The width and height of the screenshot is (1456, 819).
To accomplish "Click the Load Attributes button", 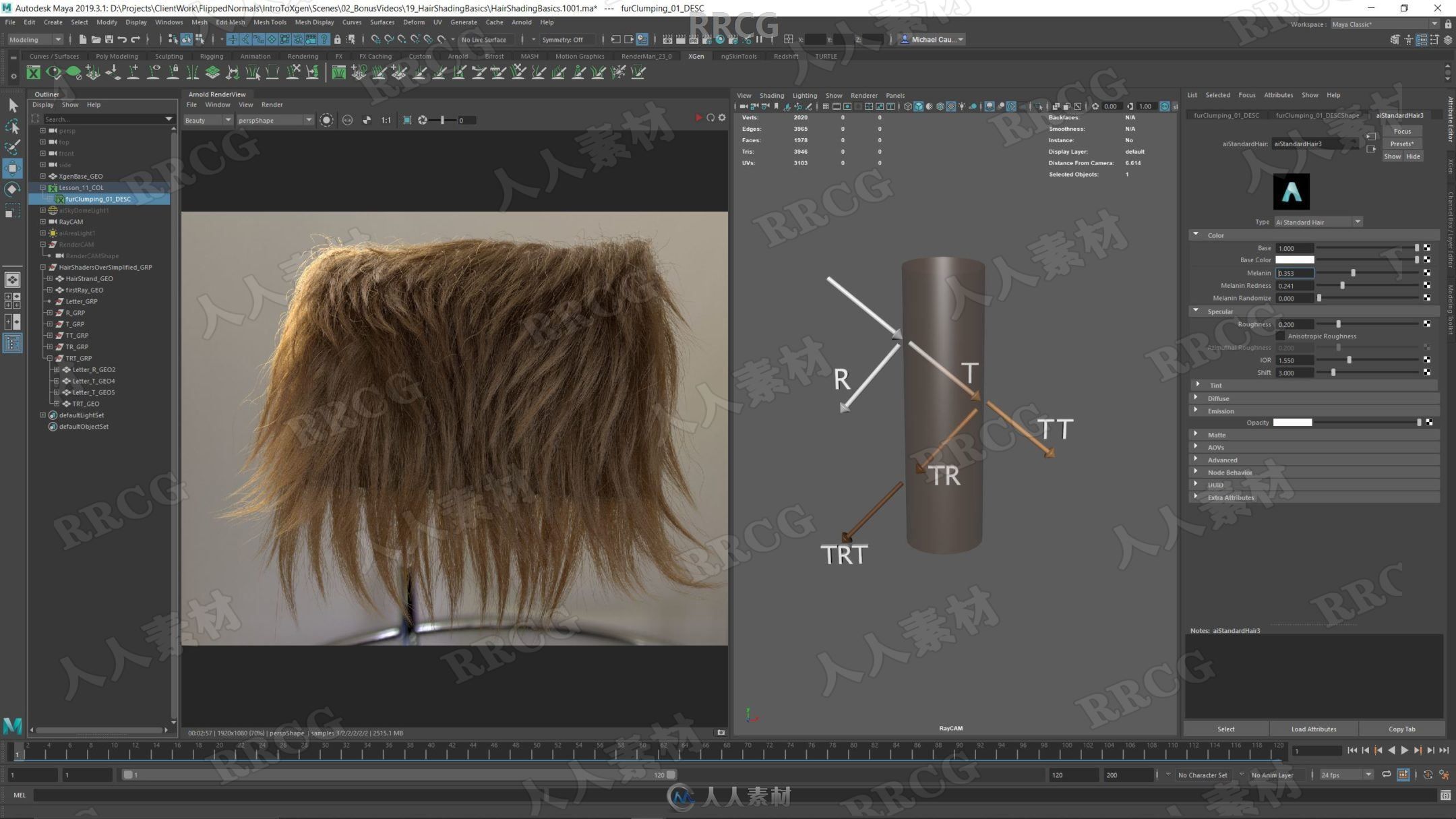I will tap(1312, 728).
